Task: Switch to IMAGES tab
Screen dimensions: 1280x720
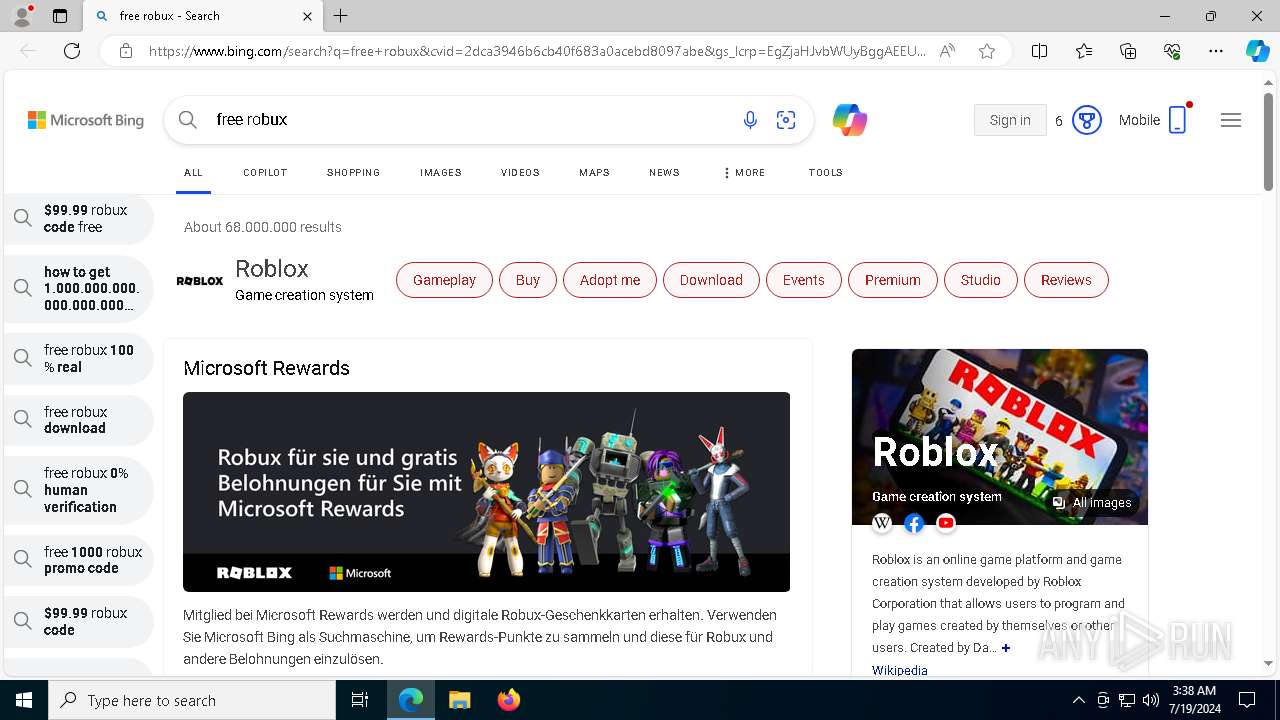Action: coord(441,173)
